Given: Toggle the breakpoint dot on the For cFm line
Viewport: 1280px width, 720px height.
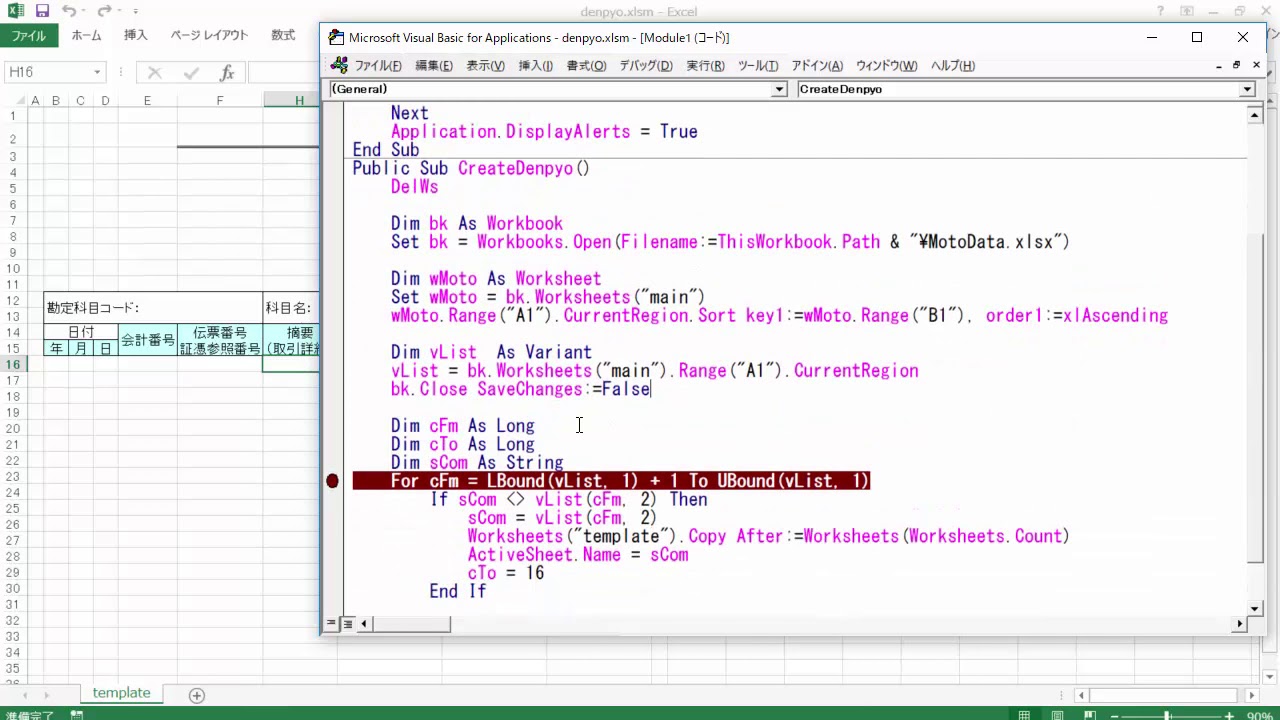Looking at the screenshot, I should [333, 481].
